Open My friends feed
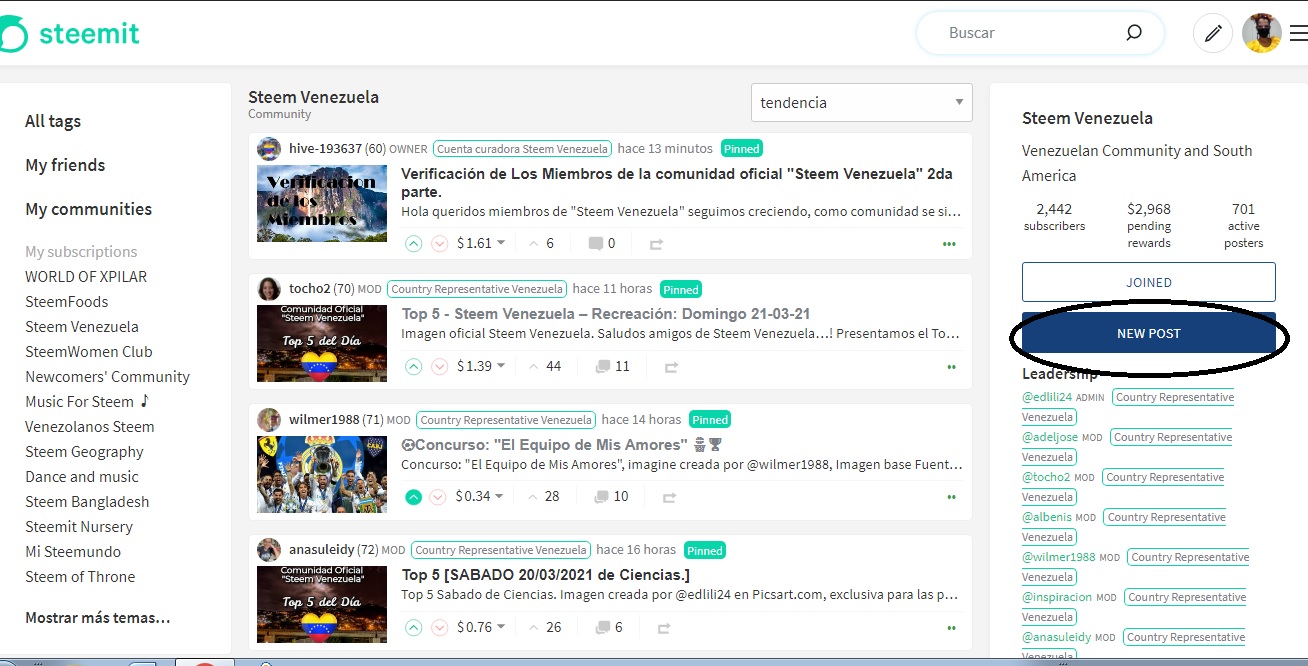This screenshot has height=666, width=1308. [x=65, y=165]
